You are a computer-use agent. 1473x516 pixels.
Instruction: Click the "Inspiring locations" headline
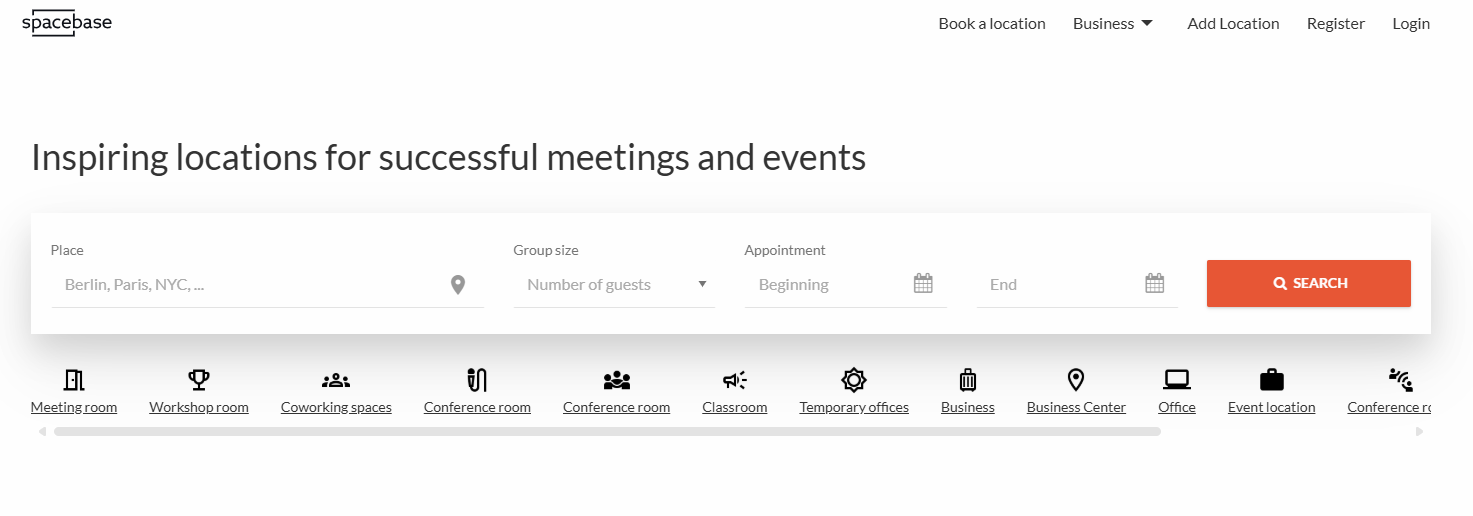pyautogui.click(x=448, y=158)
